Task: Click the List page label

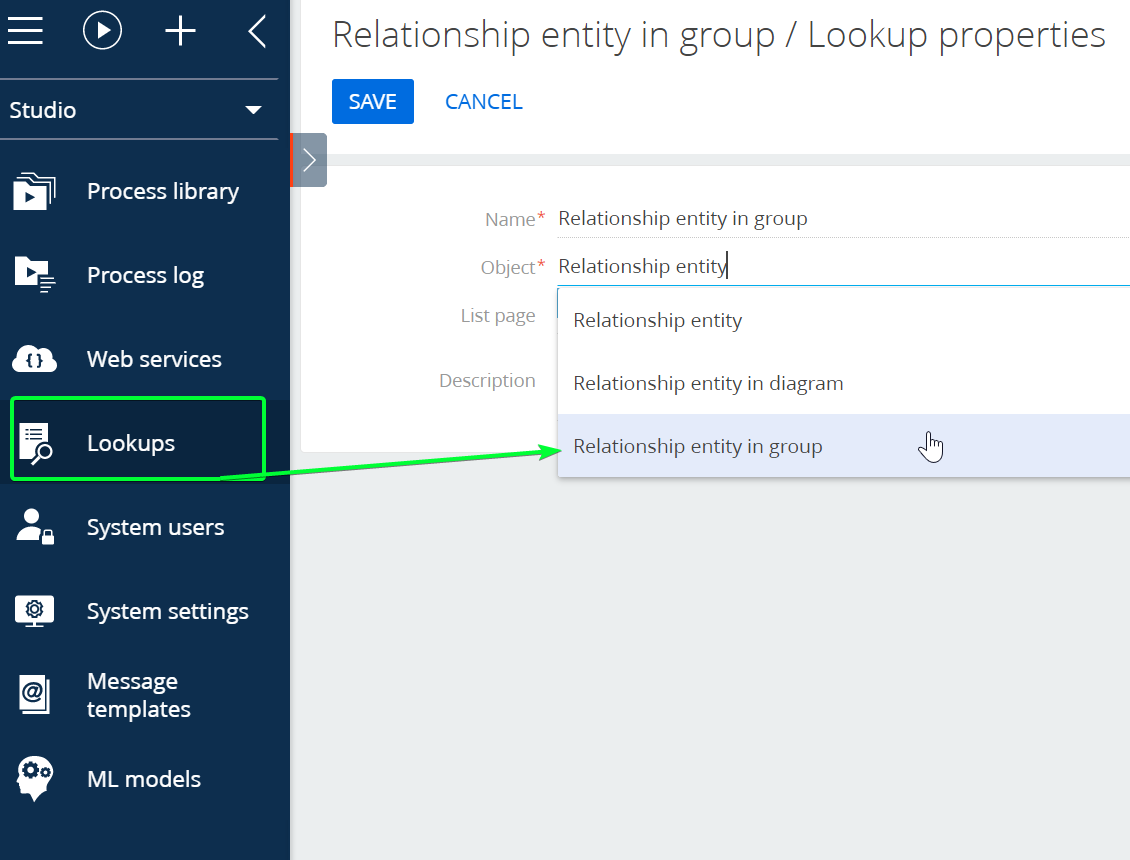Action: pos(498,316)
